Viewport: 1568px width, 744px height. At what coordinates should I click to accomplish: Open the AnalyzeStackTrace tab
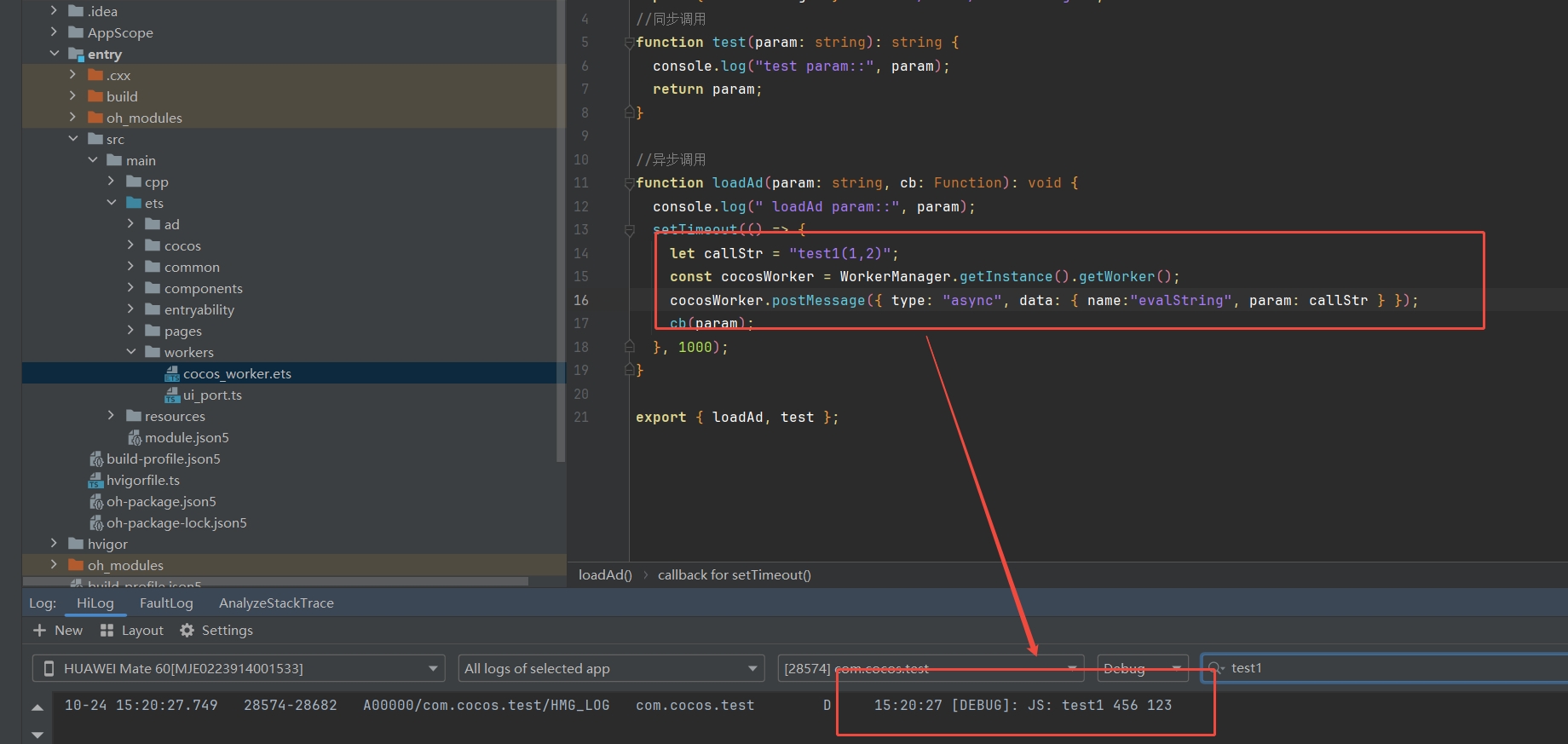(x=276, y=603)
